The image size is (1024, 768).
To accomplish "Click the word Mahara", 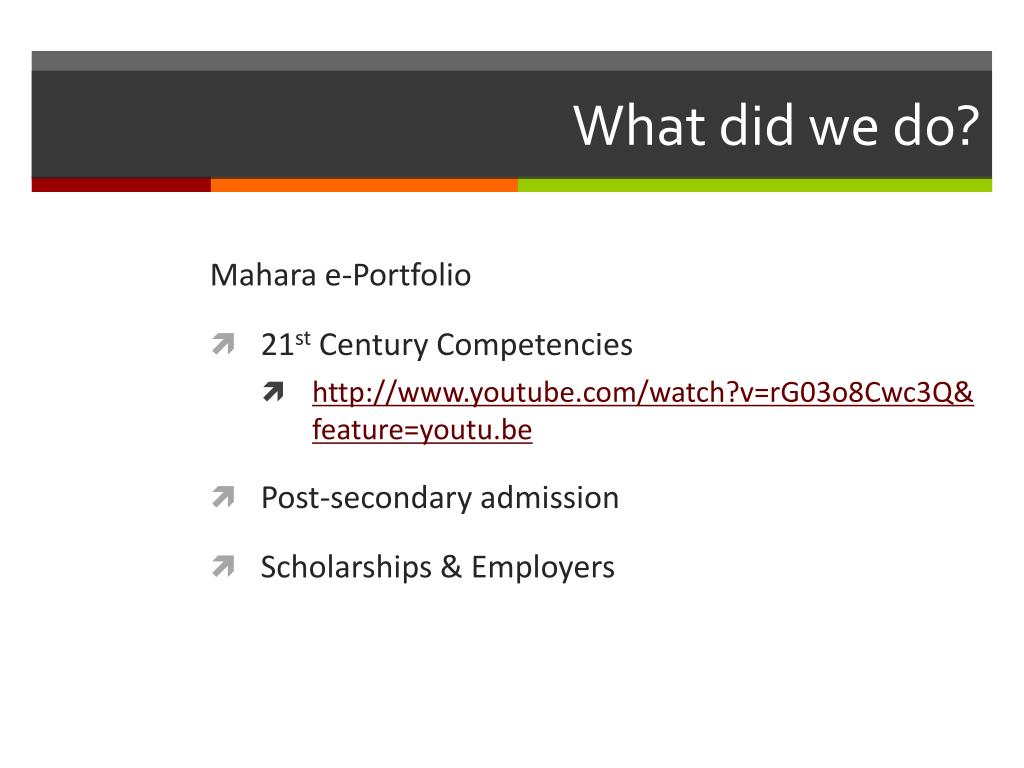I will (x=263, y=276).
